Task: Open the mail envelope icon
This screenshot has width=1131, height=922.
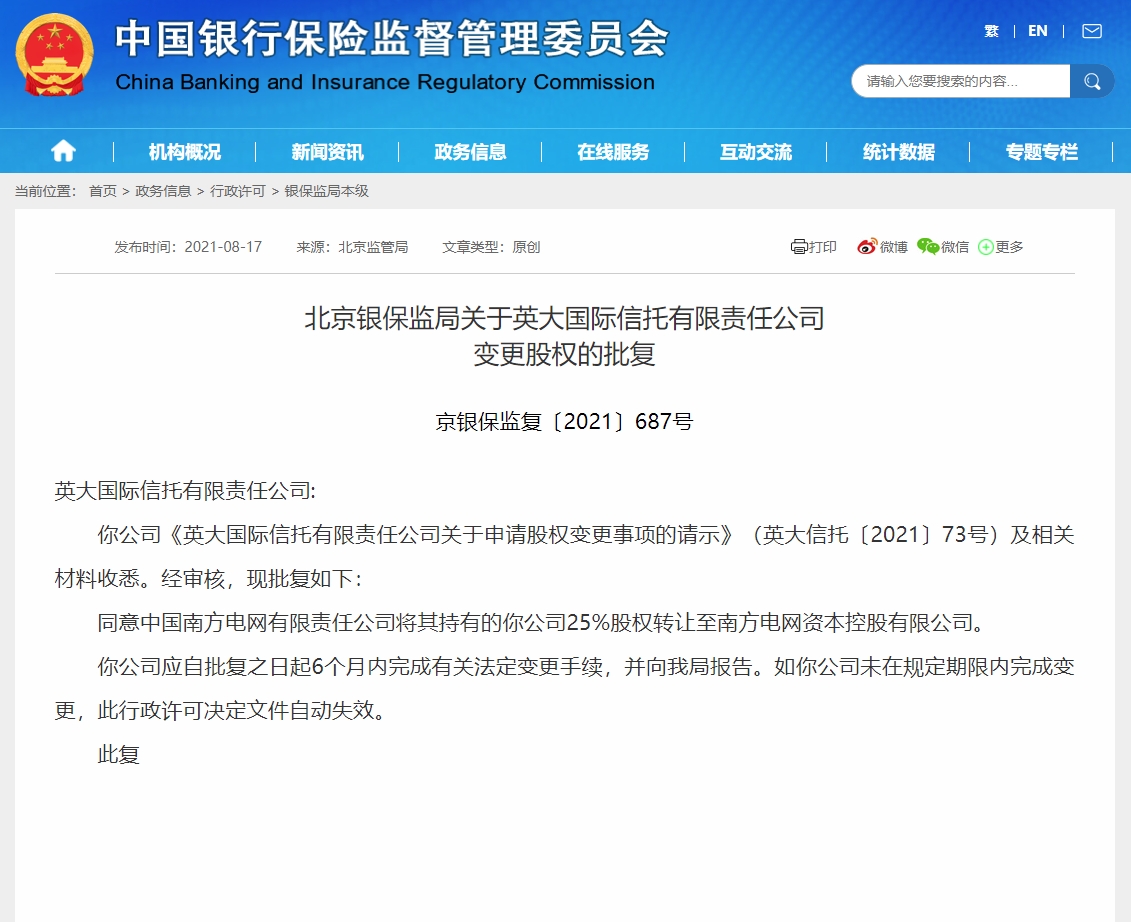Action: (x=1092, y=30)
